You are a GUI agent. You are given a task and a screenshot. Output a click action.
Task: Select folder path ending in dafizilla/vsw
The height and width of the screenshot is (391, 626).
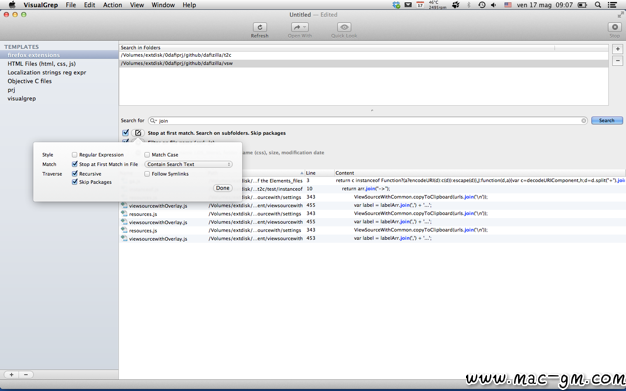[363, 63]
